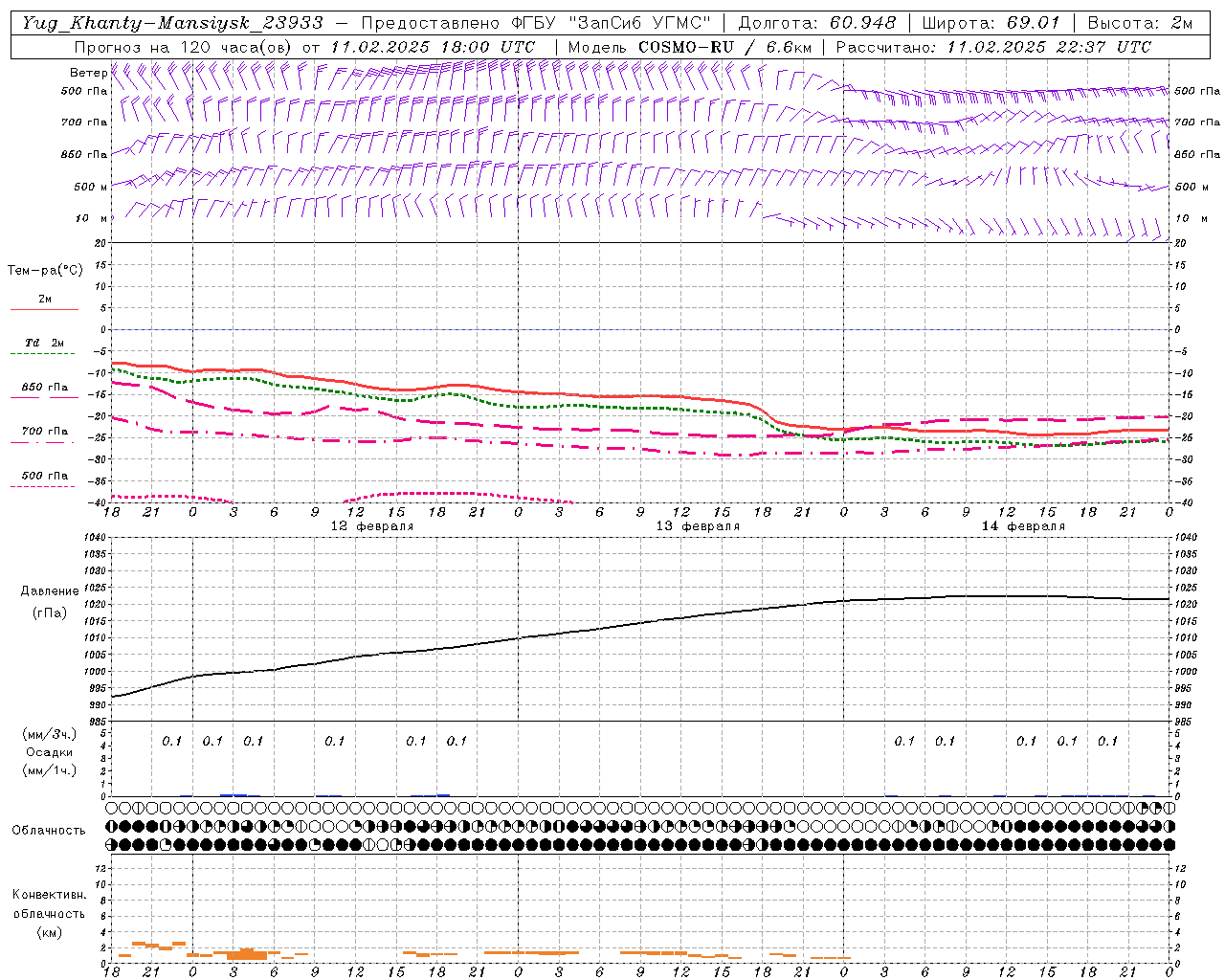Click the 12 февраля date label
1225x980 pixels.
(372, 526)
